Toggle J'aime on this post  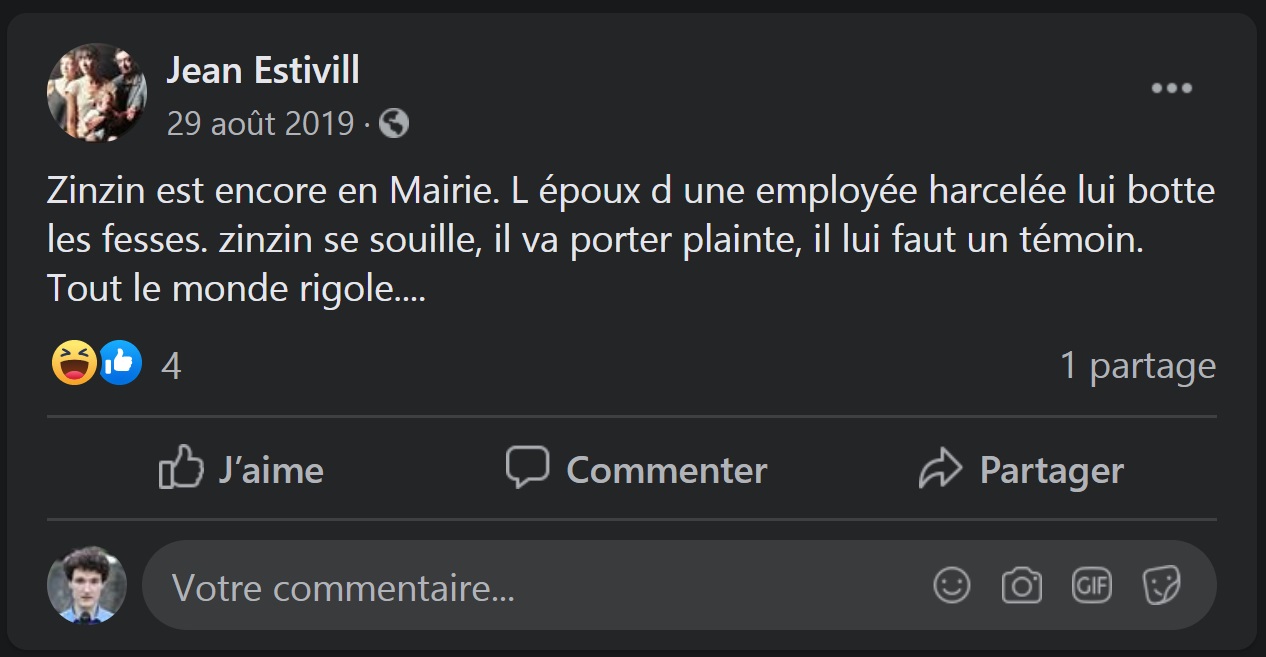242,469
